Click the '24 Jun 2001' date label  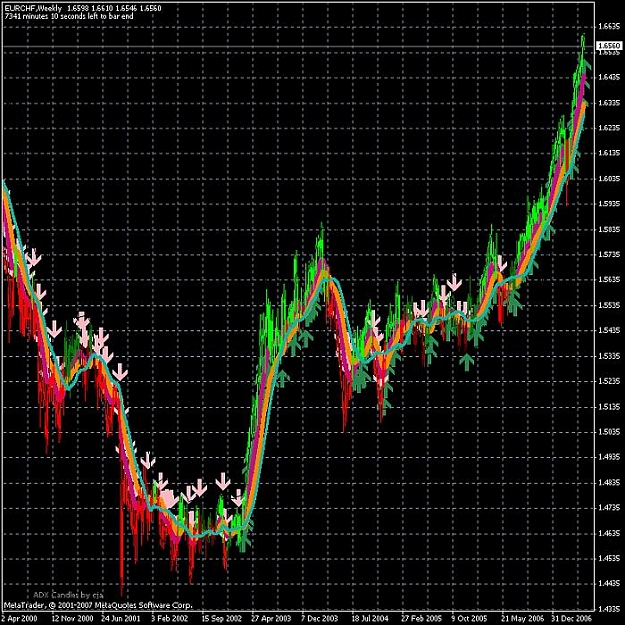(x=120, y=619)
